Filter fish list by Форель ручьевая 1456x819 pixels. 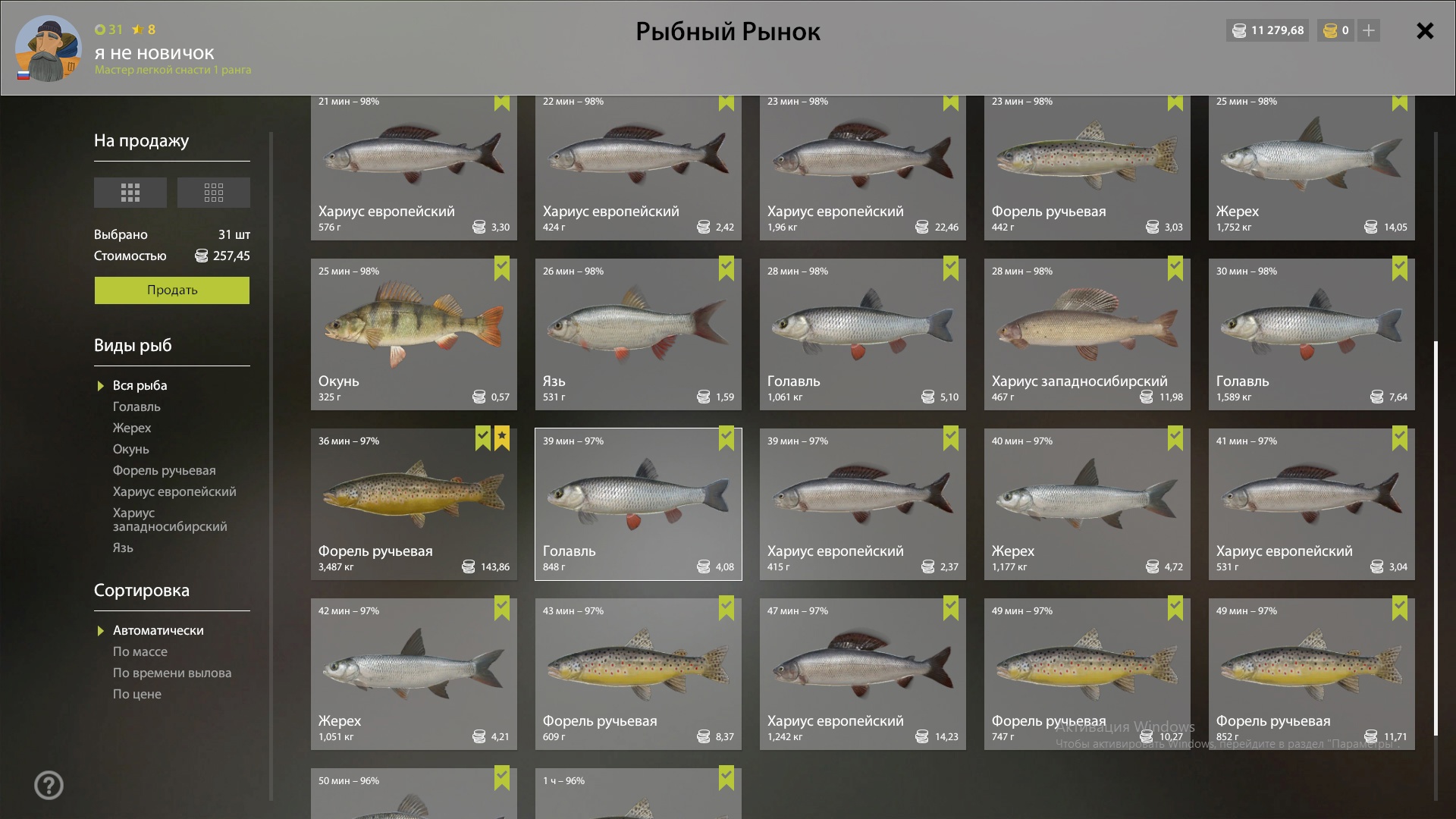(164, 470)
